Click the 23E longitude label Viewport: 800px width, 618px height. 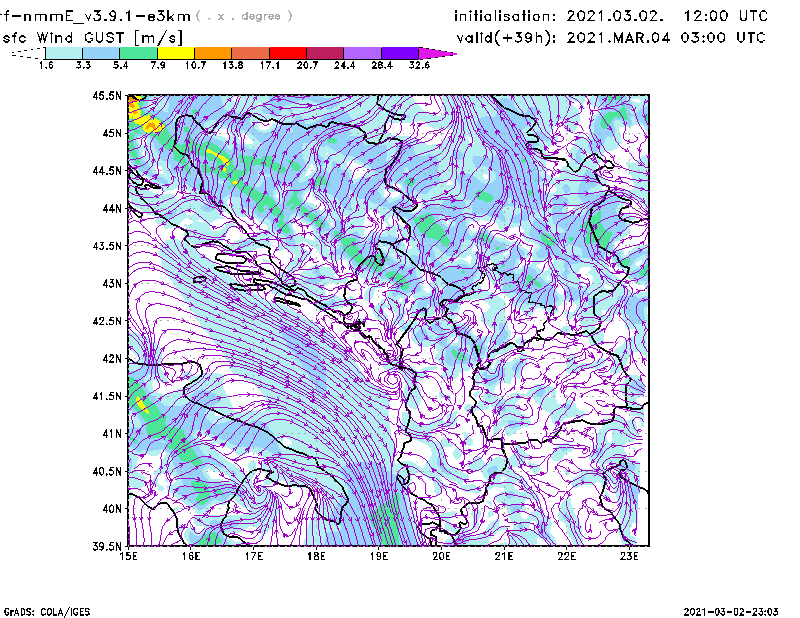click(629, 556)
